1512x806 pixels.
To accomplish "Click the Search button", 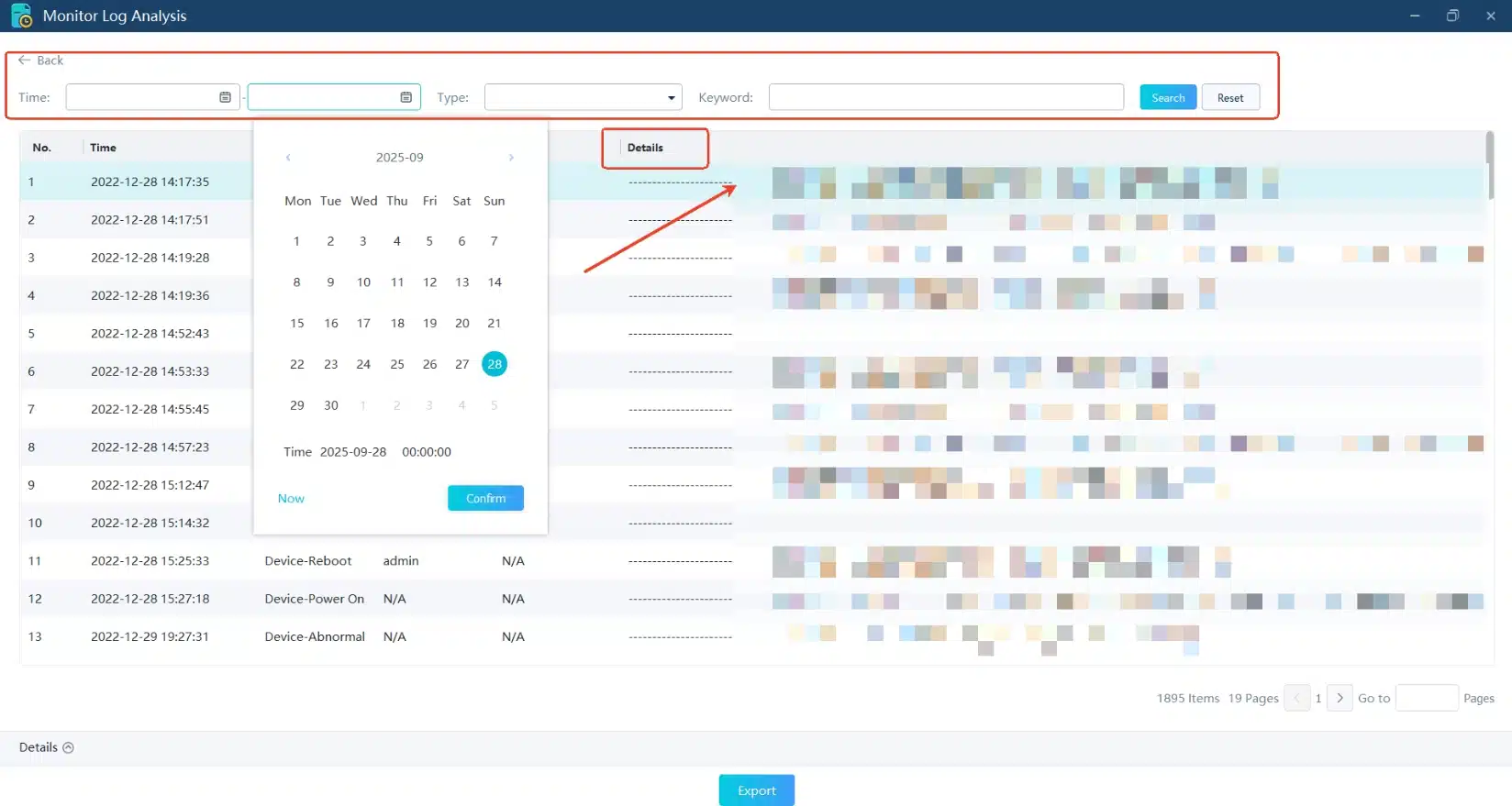I will pyautogui.click(x=1167, y=98).
